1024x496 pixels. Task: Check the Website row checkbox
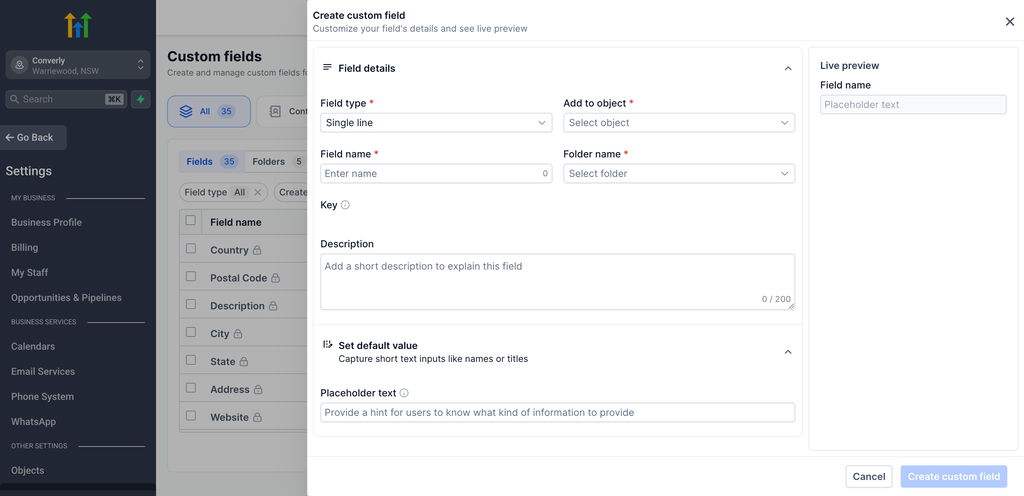(x=191, y=416)
